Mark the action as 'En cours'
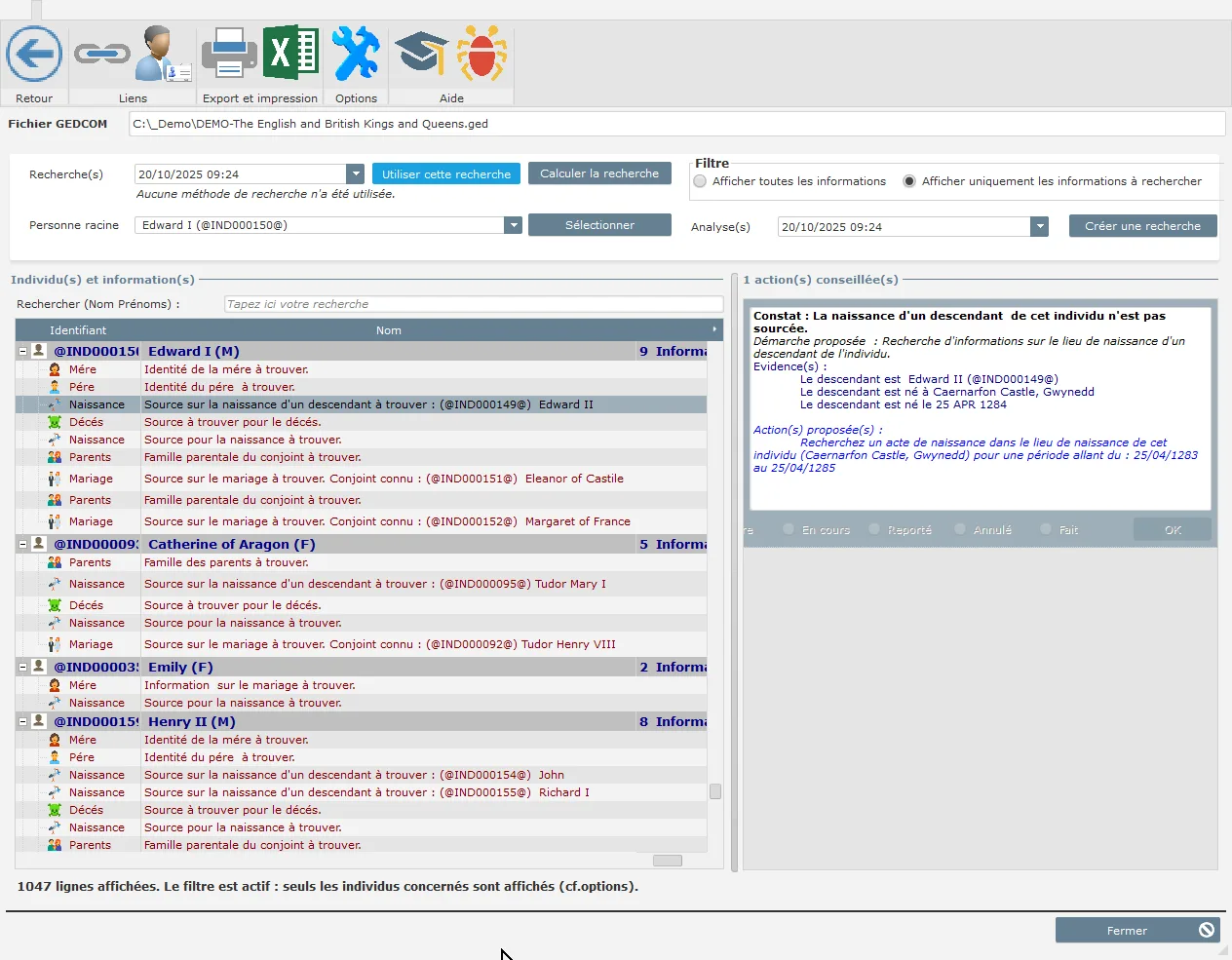Image resolution: width=1232 pixels, height=960 pixels. coord(789,529)
